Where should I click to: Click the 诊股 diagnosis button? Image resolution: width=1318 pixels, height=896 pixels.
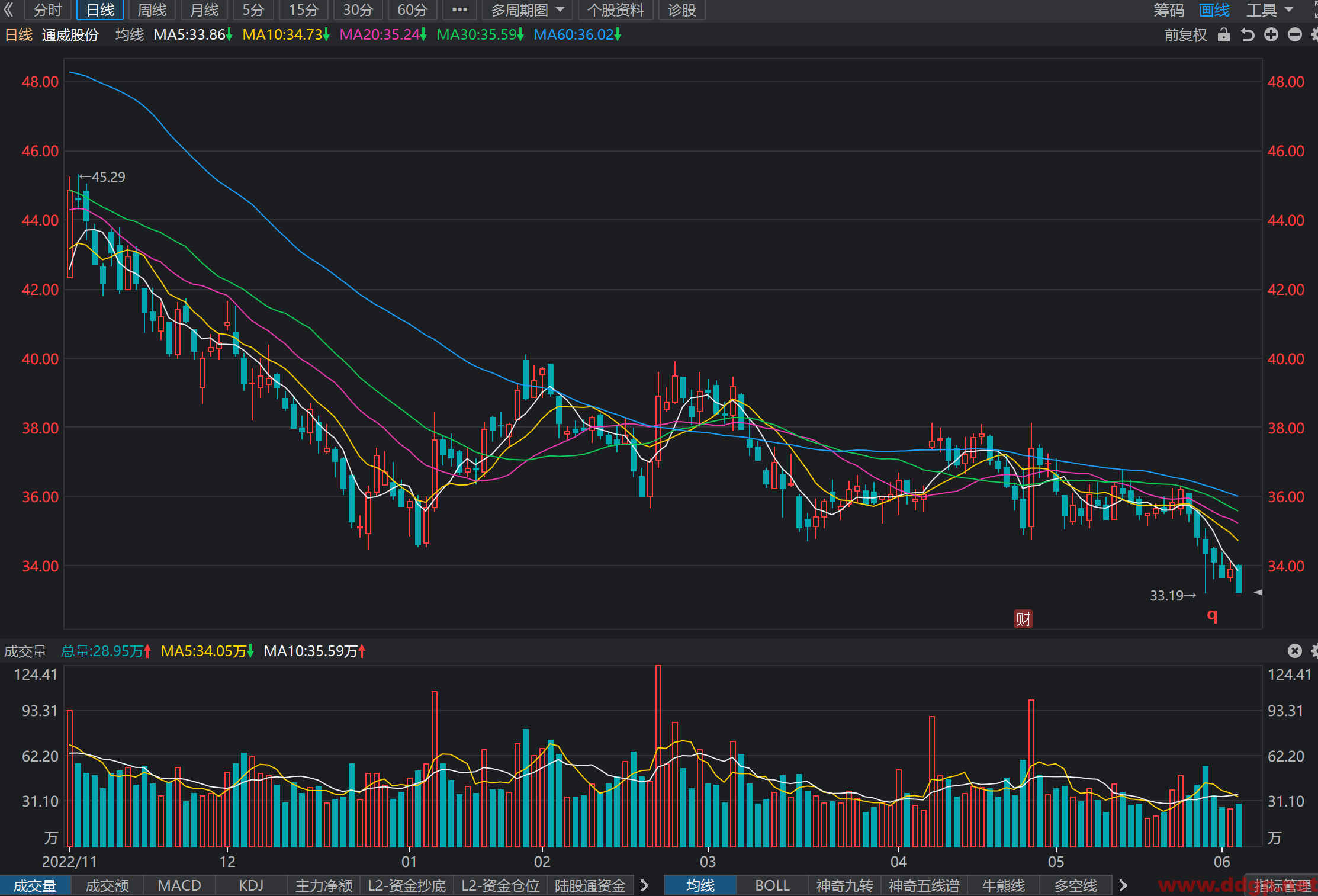tap(681, 9)
